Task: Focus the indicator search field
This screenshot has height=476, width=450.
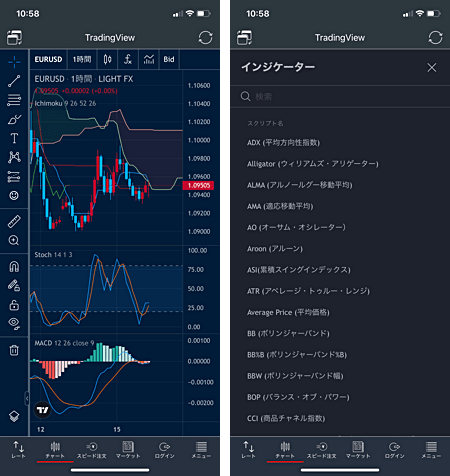Action: (x=340, y=97)
